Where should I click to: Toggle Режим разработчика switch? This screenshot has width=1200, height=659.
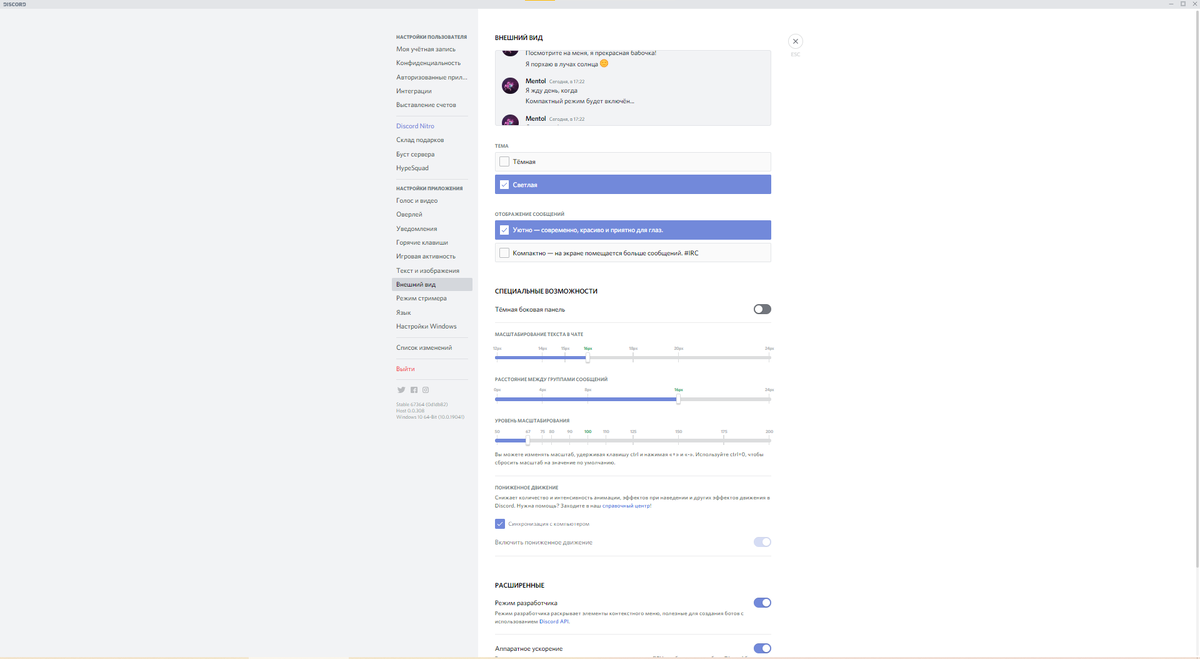tap(762, 603)
